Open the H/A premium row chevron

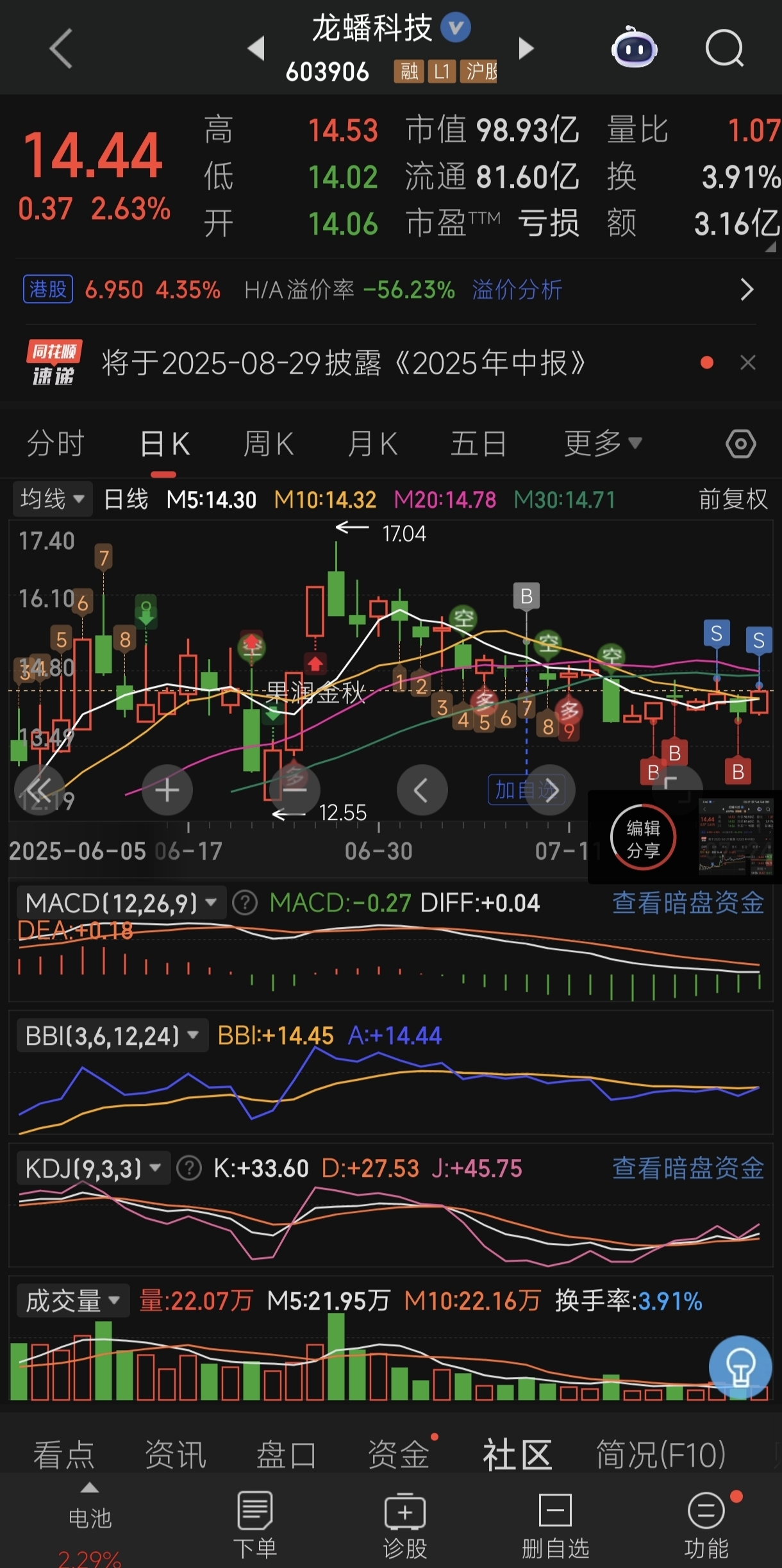coord(747,290)
